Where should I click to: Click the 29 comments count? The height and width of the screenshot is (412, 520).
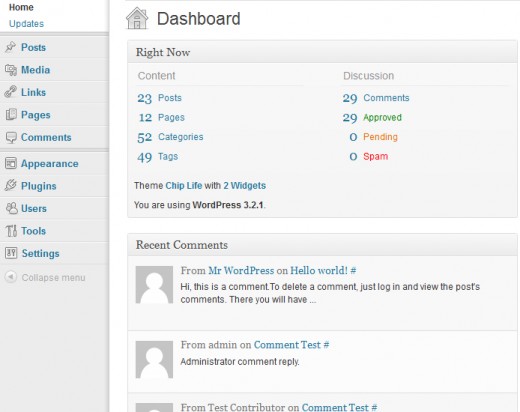(350, 98)
